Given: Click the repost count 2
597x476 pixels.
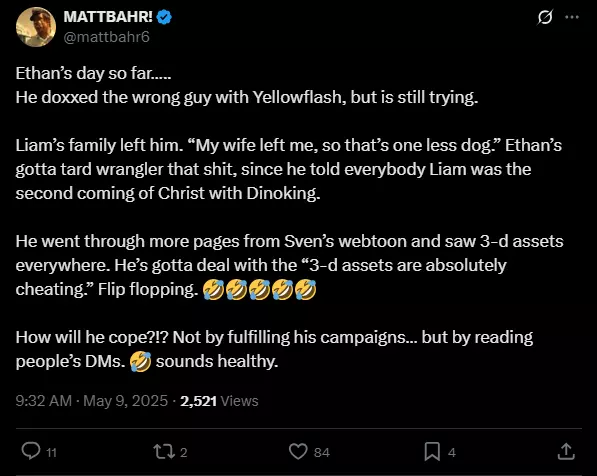Looking at the screenshot, I should tap(184, 452).
